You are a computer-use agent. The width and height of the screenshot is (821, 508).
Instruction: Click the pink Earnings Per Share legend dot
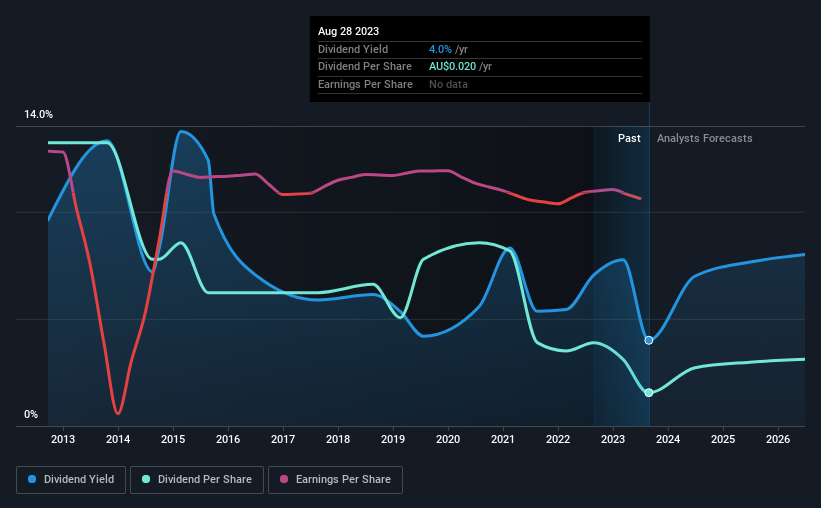(284, 479)
